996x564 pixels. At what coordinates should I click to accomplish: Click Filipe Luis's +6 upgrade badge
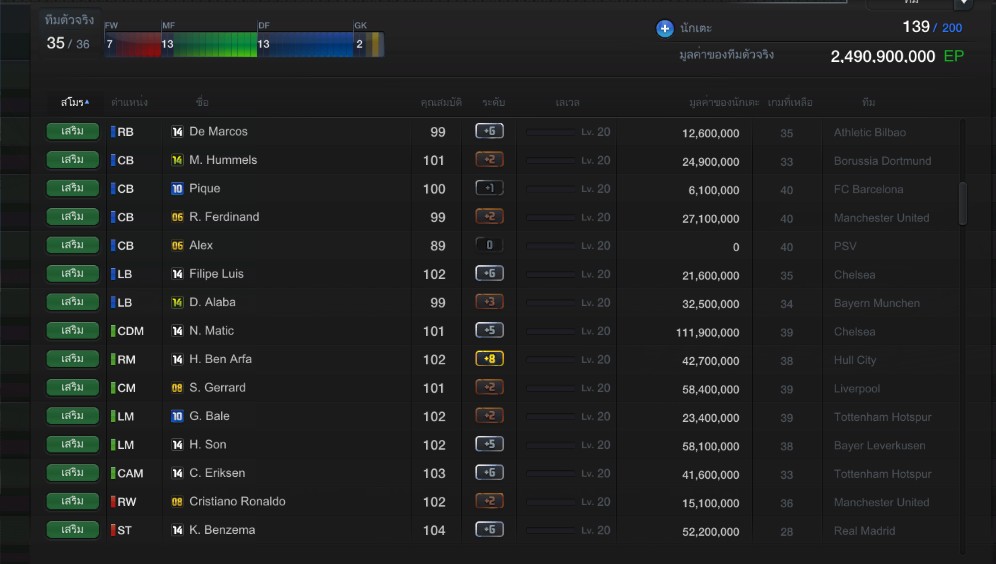click(x=489, y=273)
